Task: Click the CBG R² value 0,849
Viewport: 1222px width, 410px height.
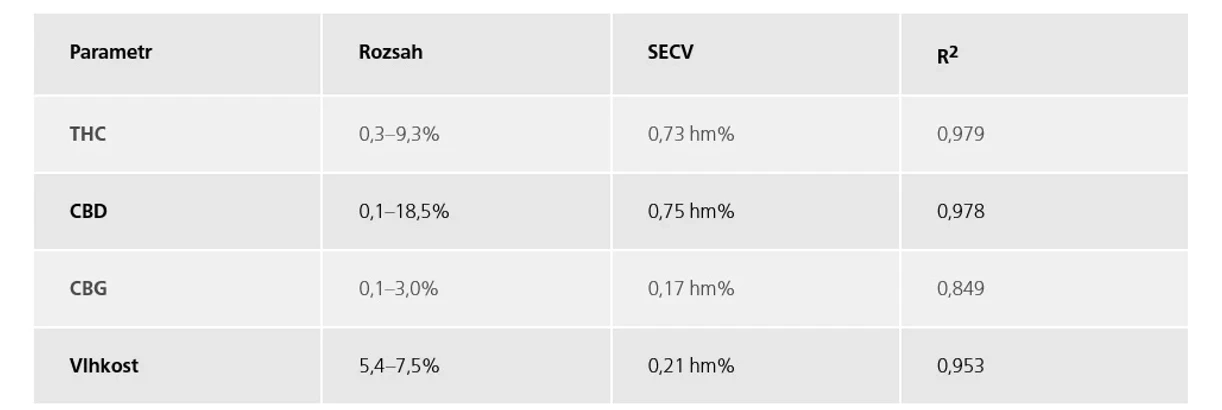Action: pyautogui.click(x=961, y=289)
